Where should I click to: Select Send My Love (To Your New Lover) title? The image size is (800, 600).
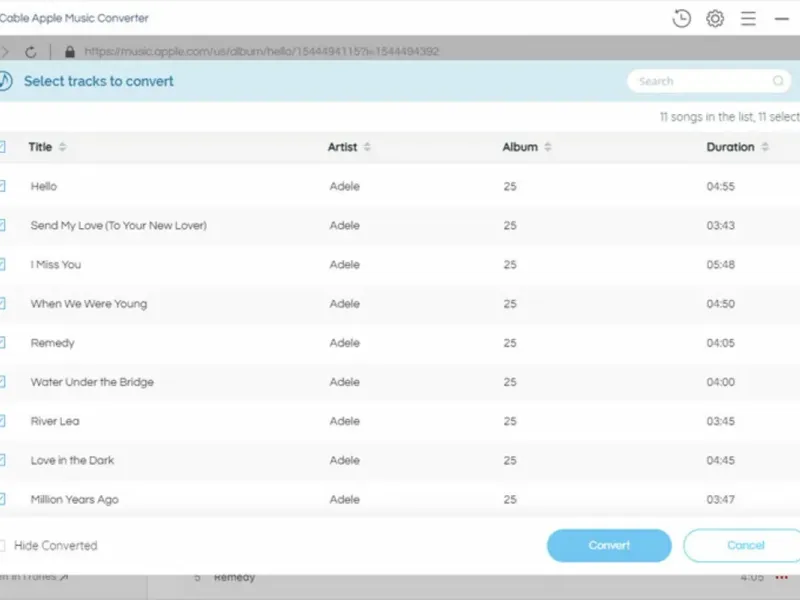118,226
